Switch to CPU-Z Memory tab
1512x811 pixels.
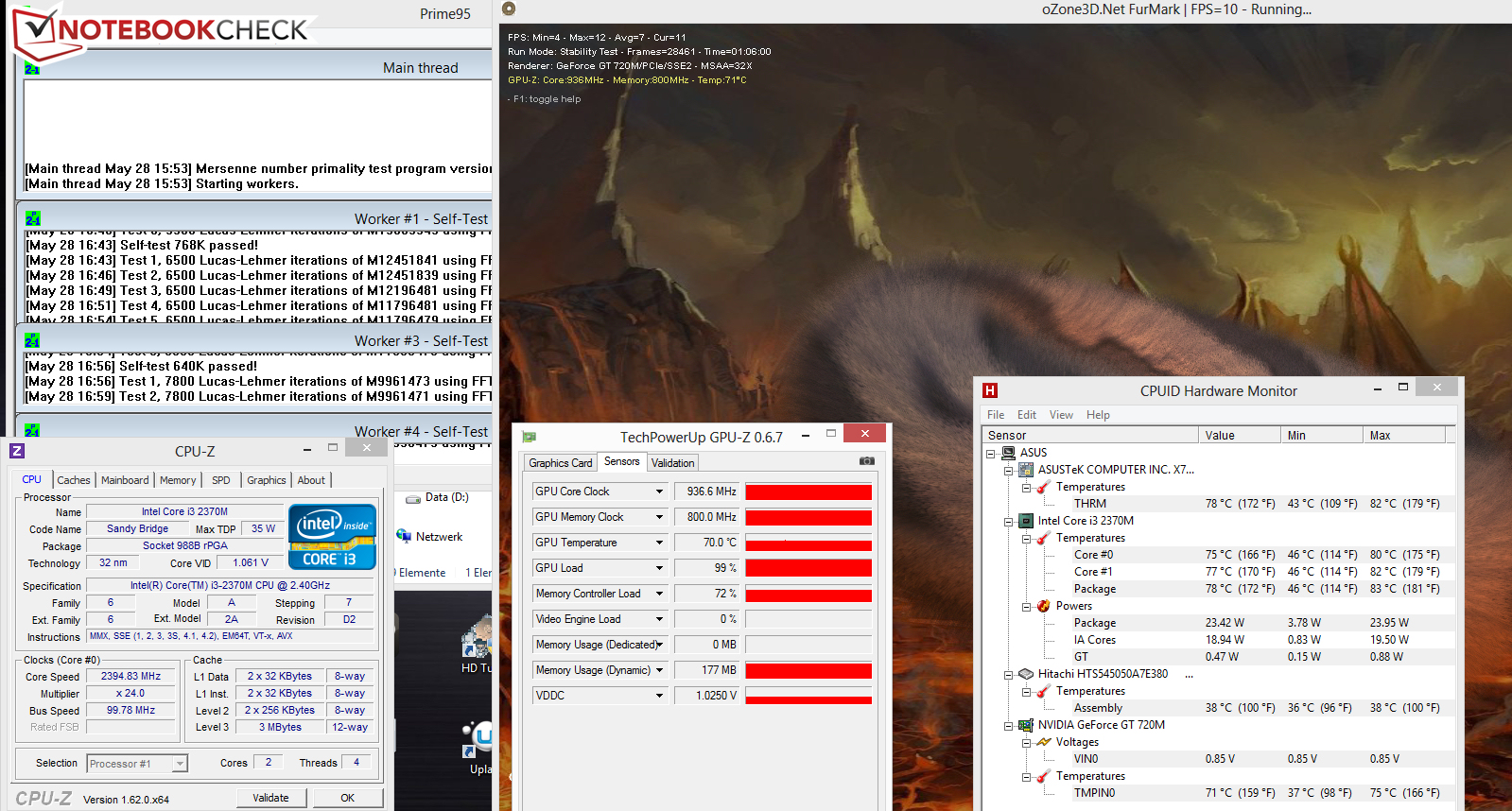[x=178, y=480]
